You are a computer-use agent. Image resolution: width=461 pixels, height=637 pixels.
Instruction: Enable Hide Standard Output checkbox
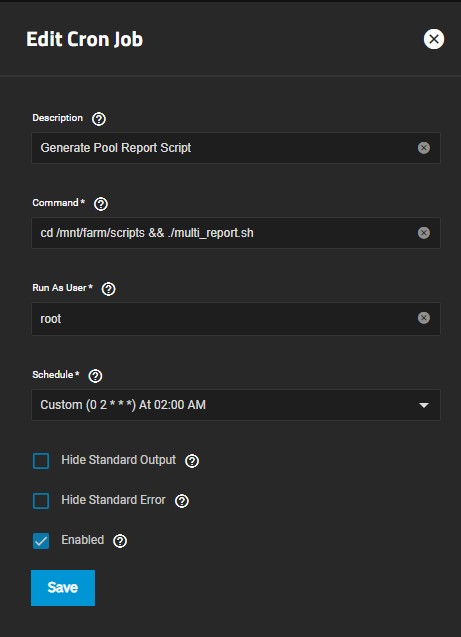[x=41, y=461]
